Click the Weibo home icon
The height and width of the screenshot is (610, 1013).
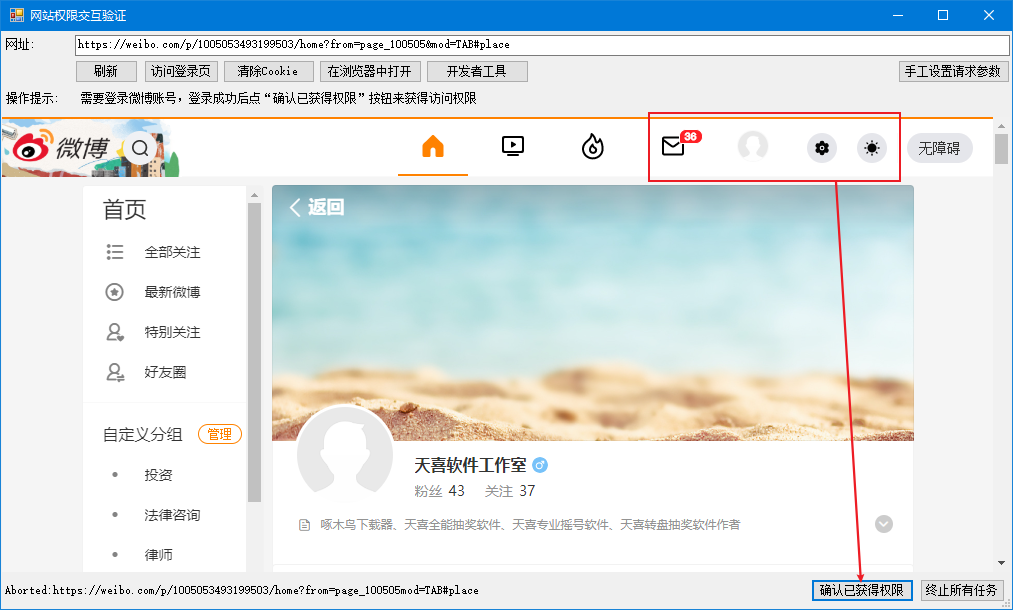432,147
